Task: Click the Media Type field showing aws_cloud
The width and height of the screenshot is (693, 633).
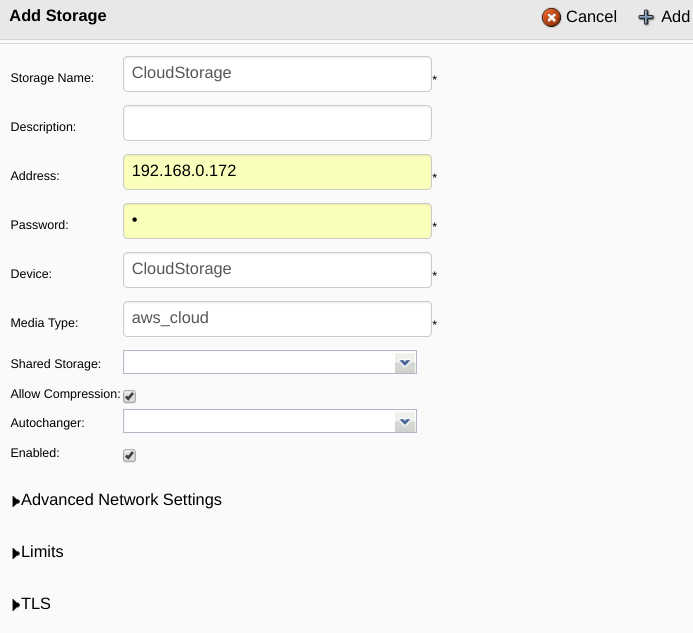Action: (277, 319)
